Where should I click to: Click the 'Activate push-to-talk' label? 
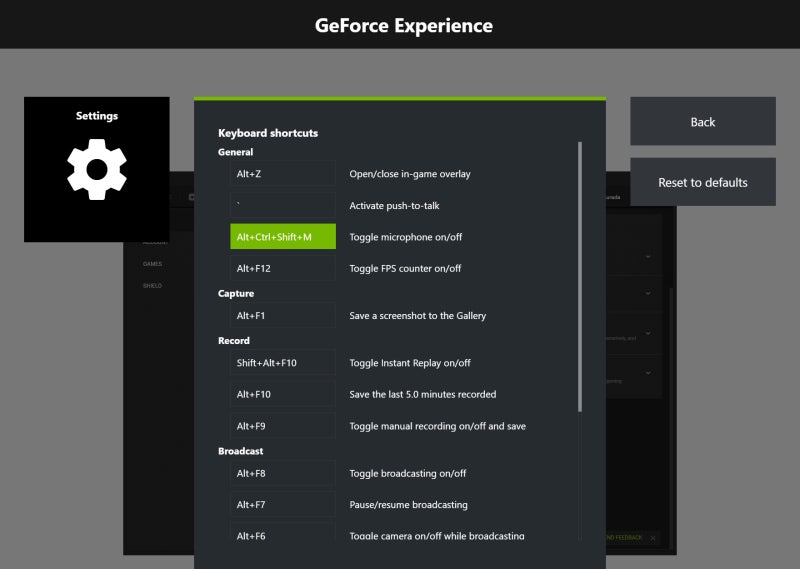[x=394, y=206]
